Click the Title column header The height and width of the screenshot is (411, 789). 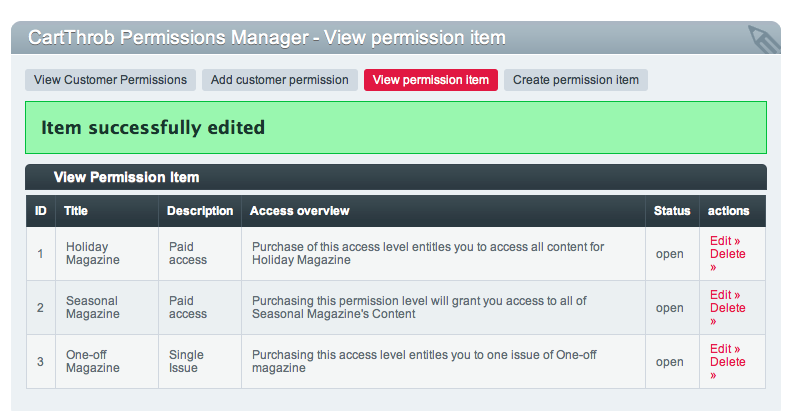click(x=107, y=211)
